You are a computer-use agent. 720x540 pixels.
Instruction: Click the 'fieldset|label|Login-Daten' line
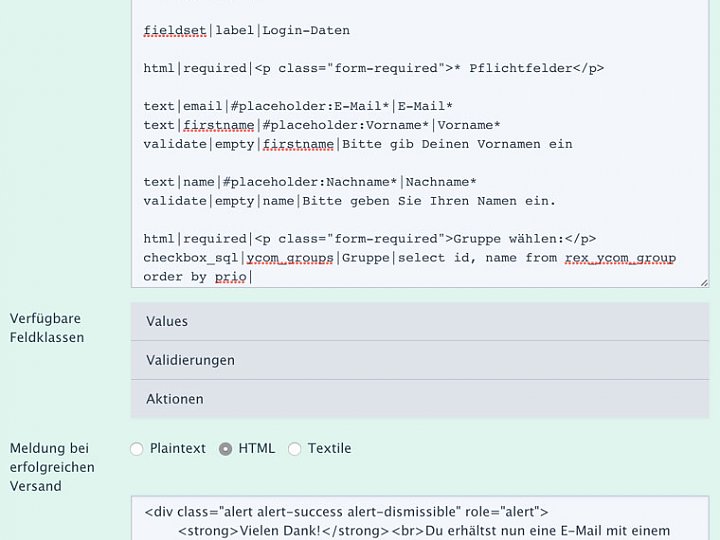pyautogui.click(x=246, y=30)
